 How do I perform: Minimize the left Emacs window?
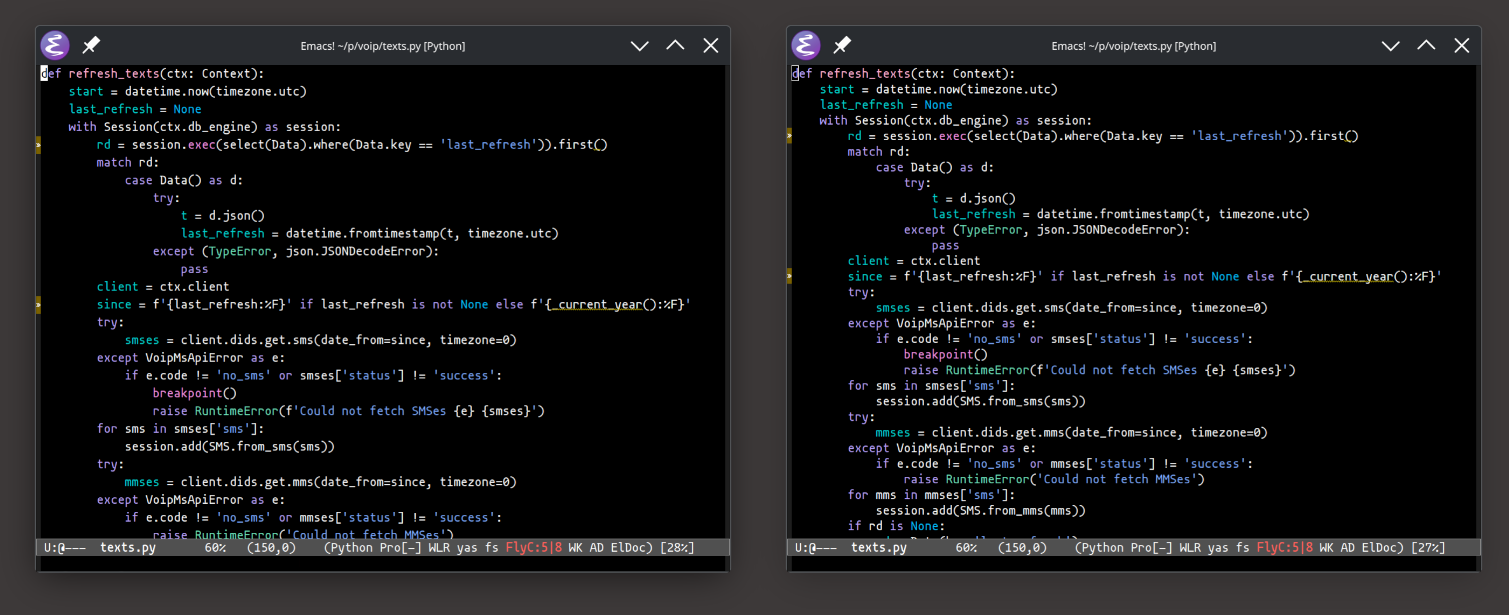coord(639,46)
